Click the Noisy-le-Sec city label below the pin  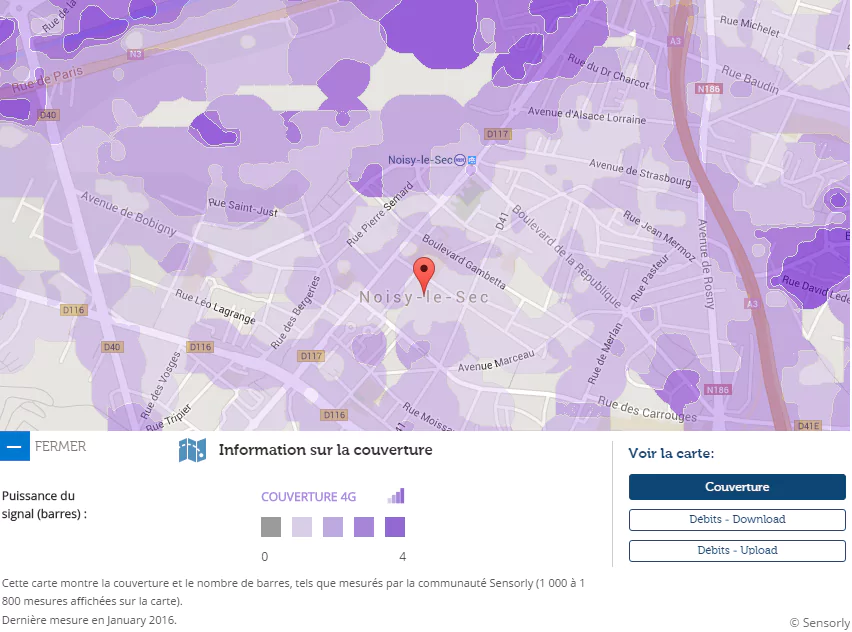[x=424, y=298]
